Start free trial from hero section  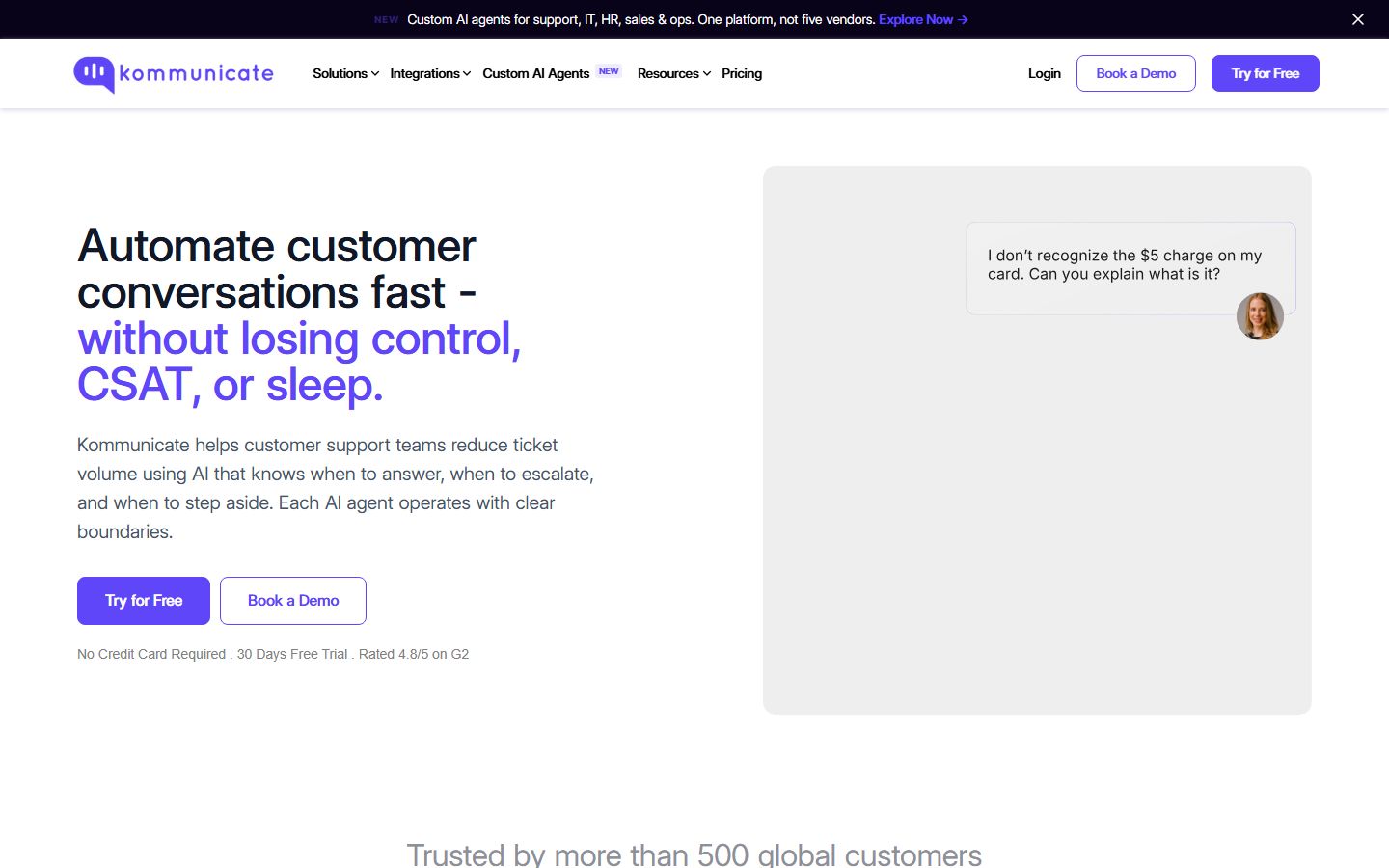[144, 601]
